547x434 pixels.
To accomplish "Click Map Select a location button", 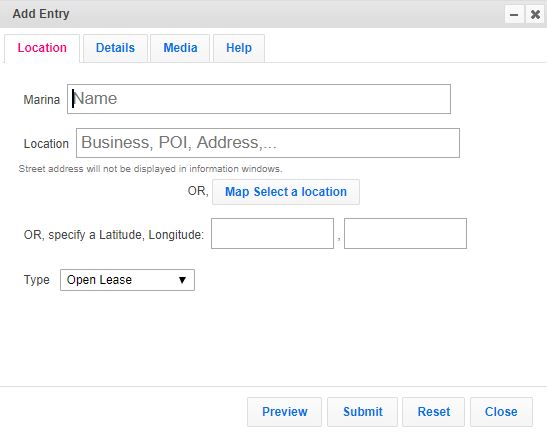I will point(286,192).
